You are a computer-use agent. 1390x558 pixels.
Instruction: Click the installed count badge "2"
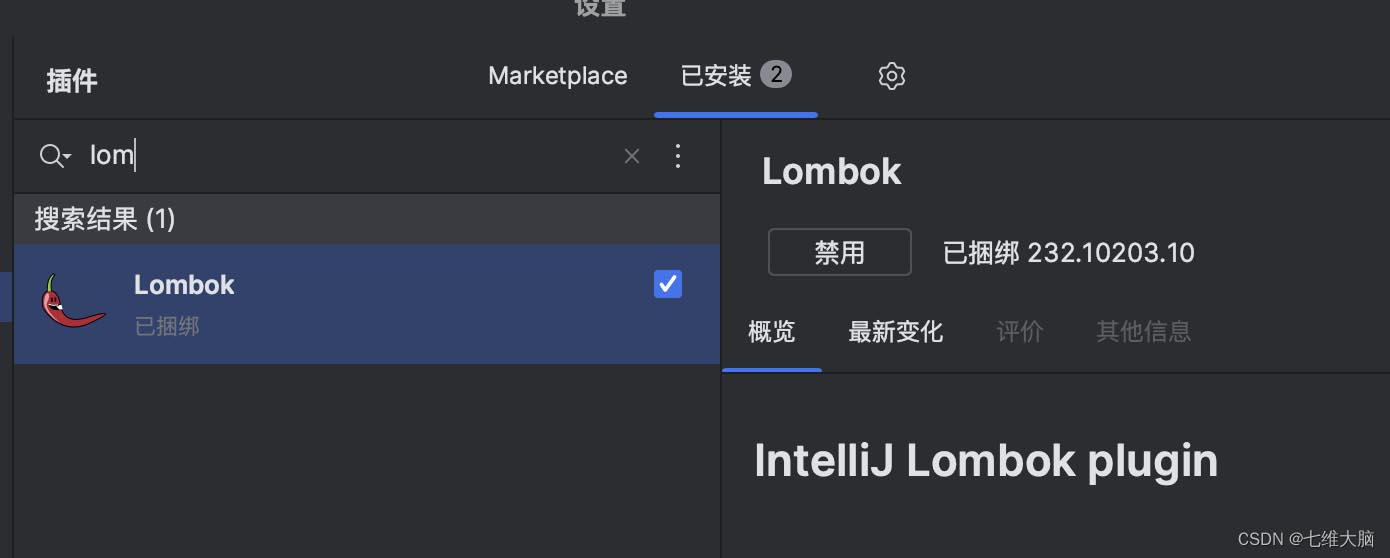[775, 74]
